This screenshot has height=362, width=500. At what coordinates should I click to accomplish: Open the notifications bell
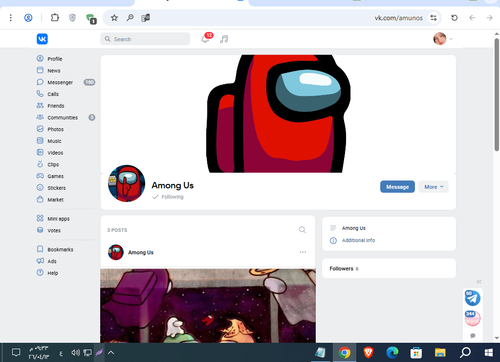click(205, 39)
